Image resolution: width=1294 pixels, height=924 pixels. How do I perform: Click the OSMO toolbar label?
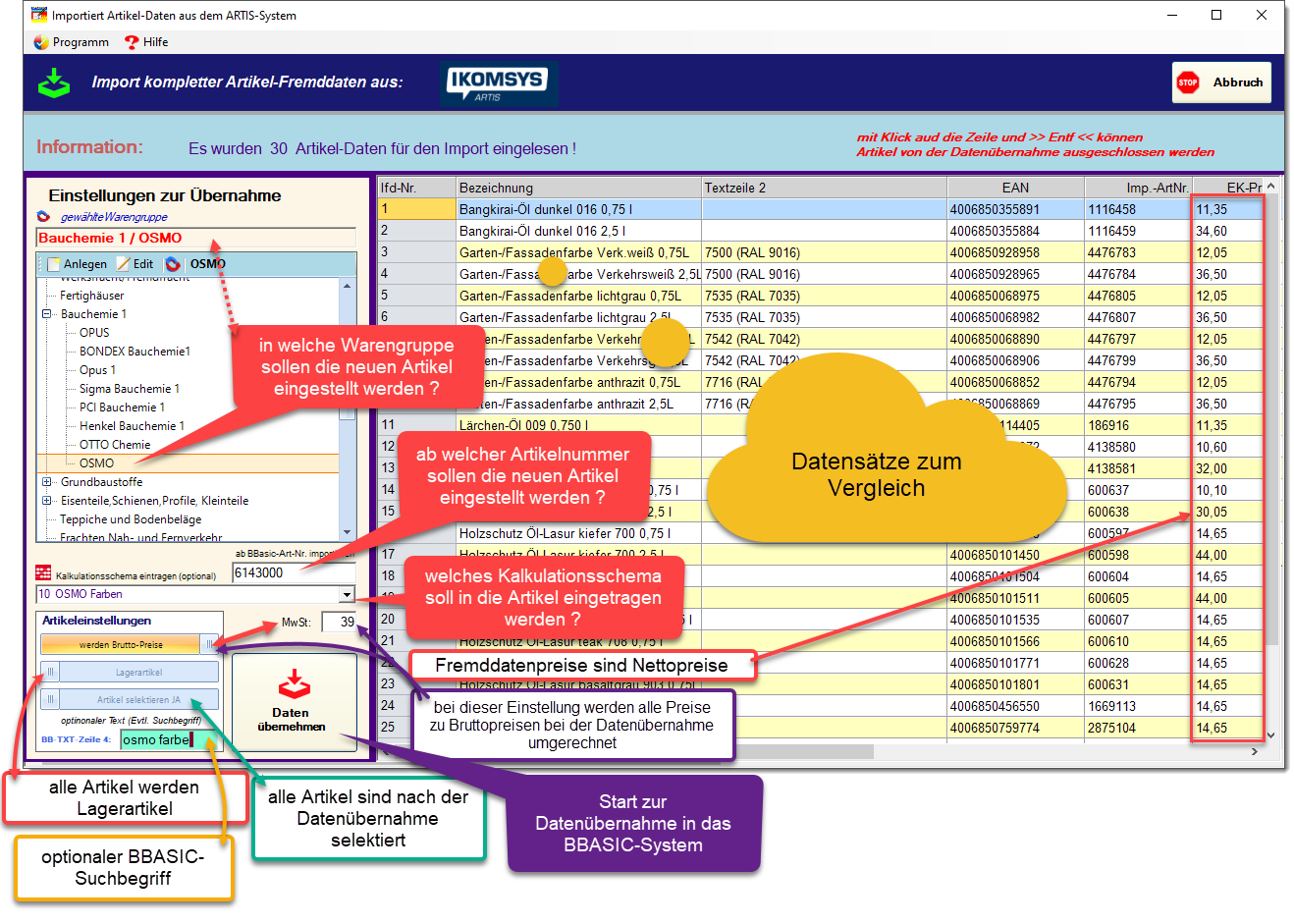[207, 264]
